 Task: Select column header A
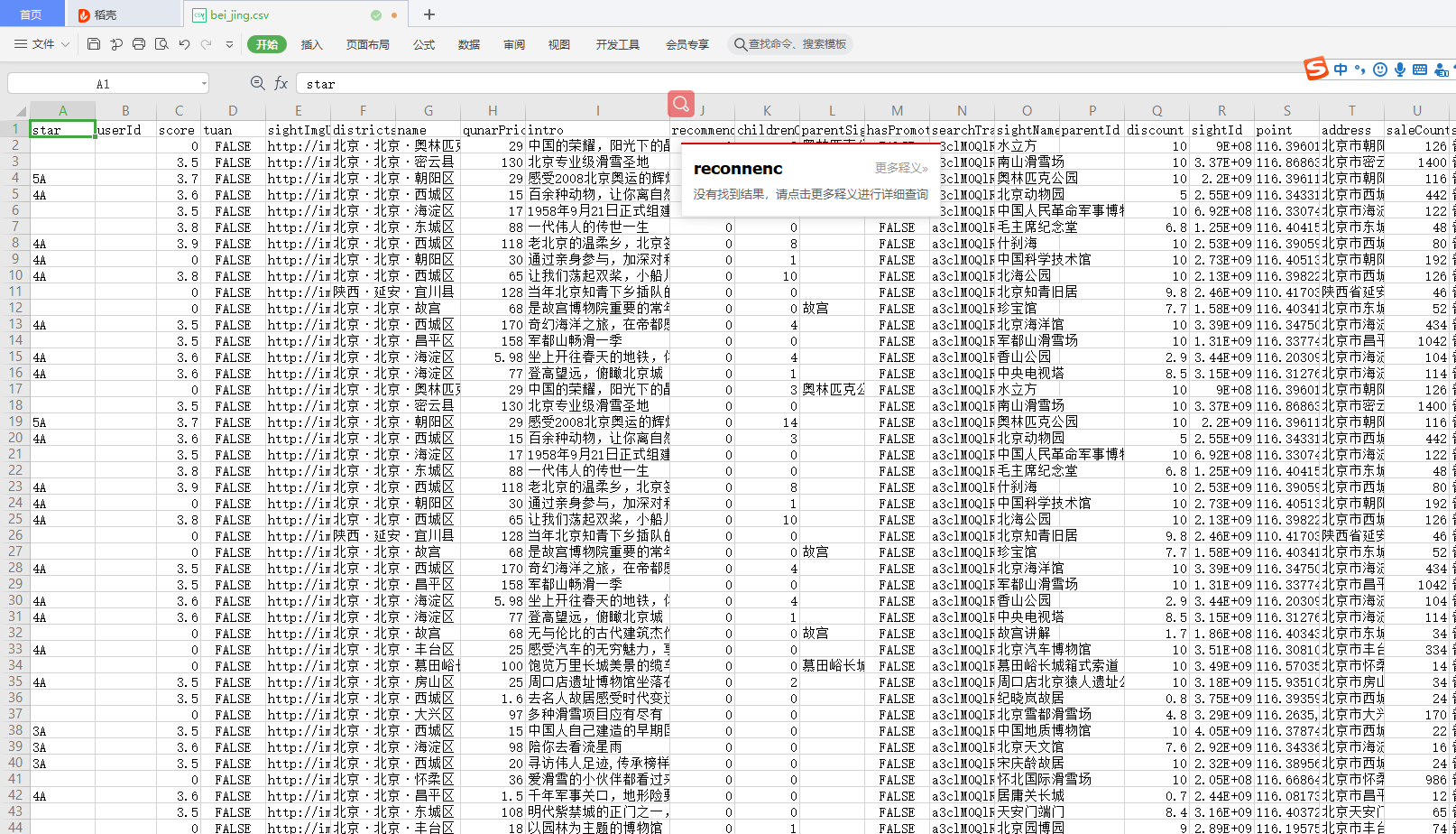[62, 110]
